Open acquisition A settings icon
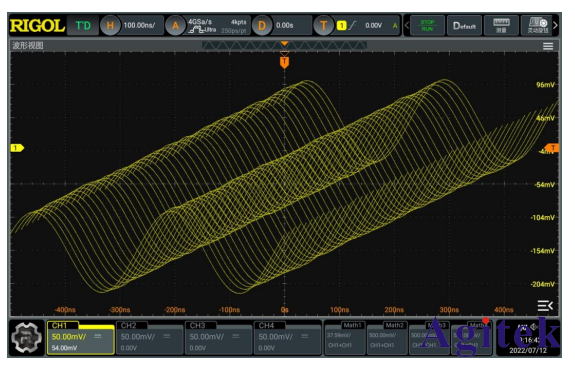Image resolution: width=575 pixels, height=365 pixels. tap(175, 26)
